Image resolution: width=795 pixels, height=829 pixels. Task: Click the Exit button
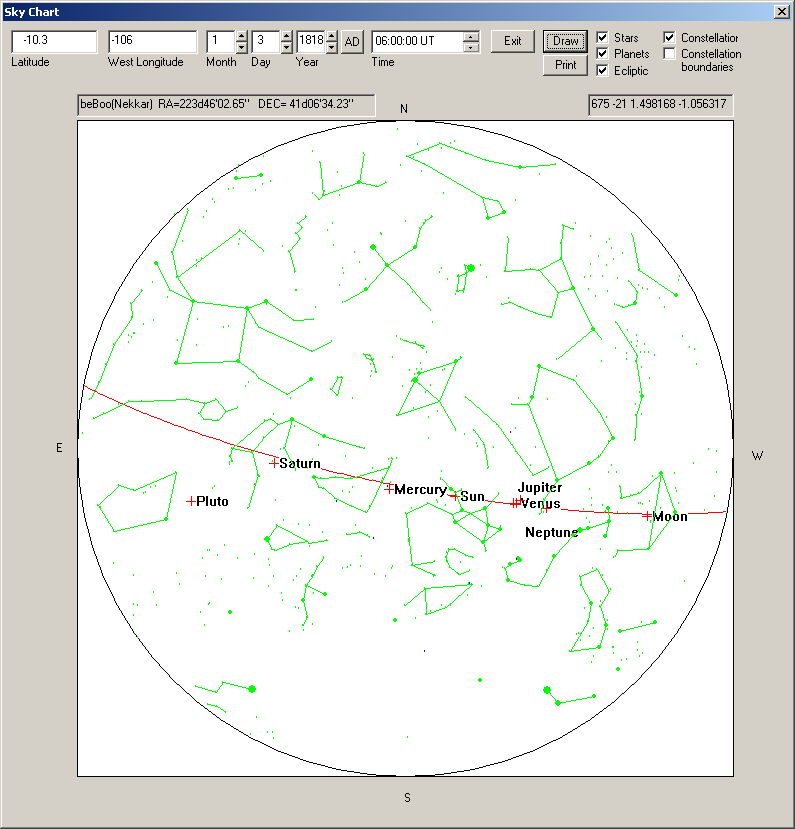click(x=512, y=41)
